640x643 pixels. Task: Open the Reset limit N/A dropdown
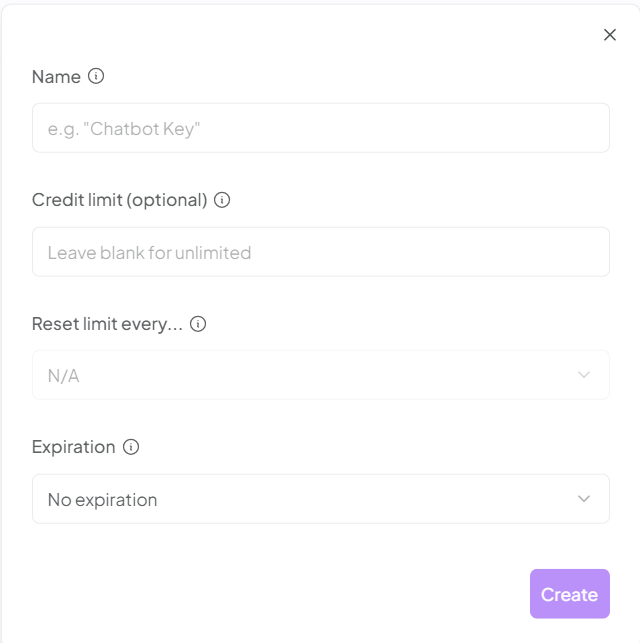321,375
